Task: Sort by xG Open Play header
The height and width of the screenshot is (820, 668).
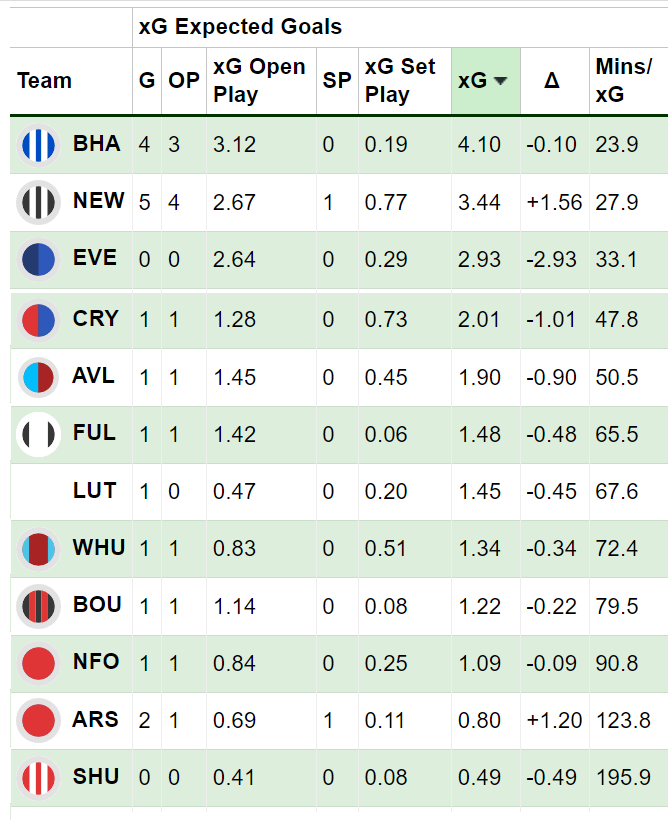Action: tap(259, 81)
